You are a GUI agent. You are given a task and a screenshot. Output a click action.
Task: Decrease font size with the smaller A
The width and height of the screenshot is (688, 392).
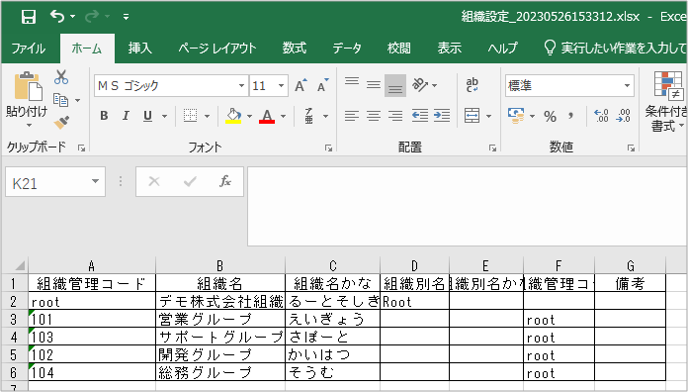coord(323,85)
